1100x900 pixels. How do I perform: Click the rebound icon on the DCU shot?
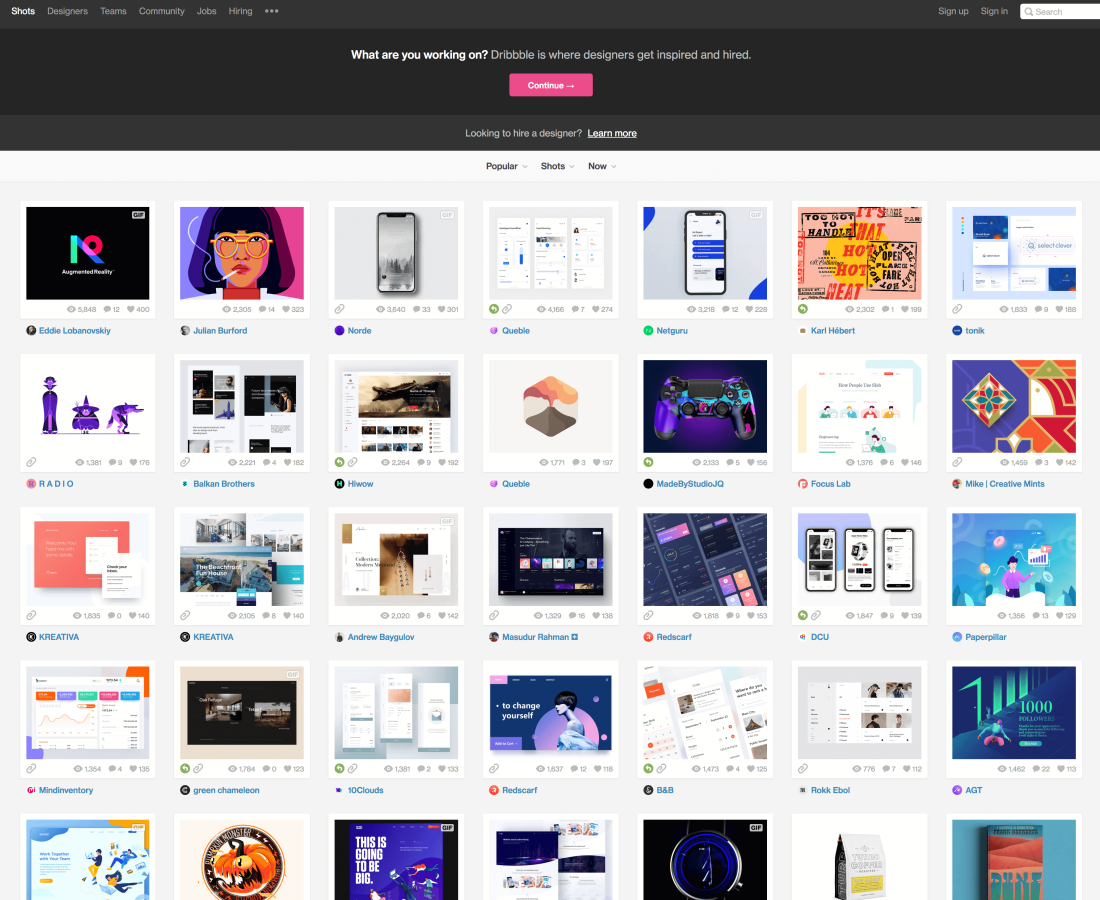pyautogui.click(x=803, y=615)
